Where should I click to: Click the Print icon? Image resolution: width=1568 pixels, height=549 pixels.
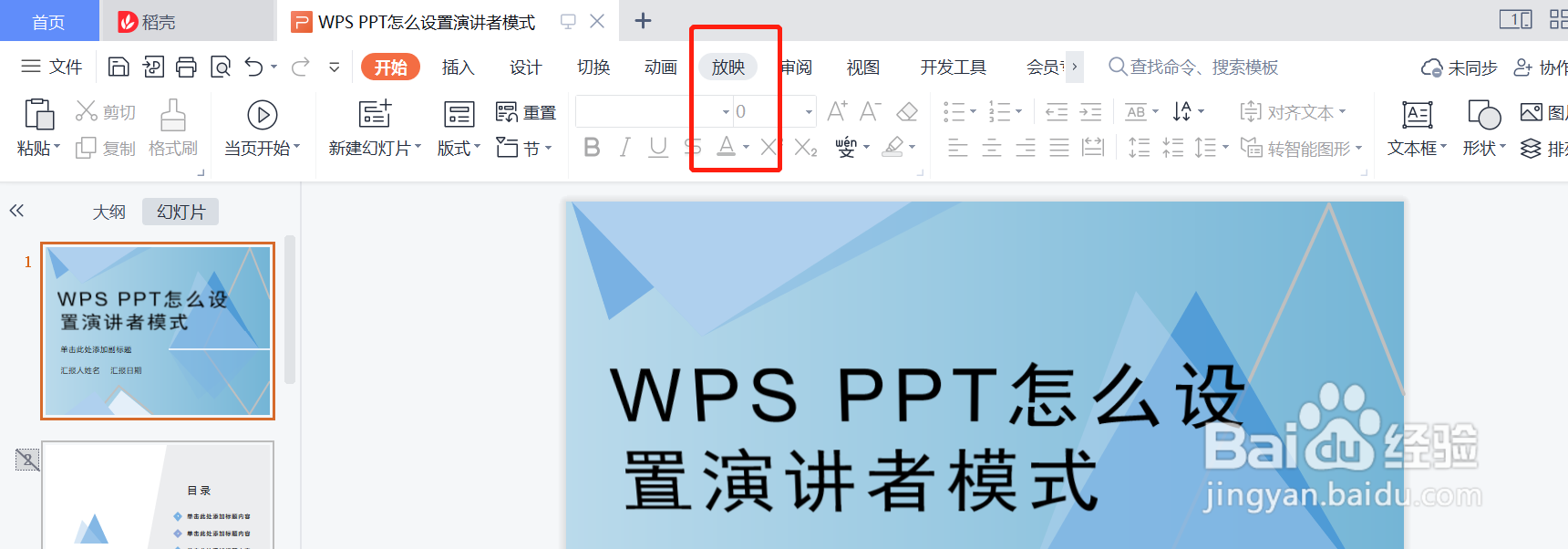(186, 67)
